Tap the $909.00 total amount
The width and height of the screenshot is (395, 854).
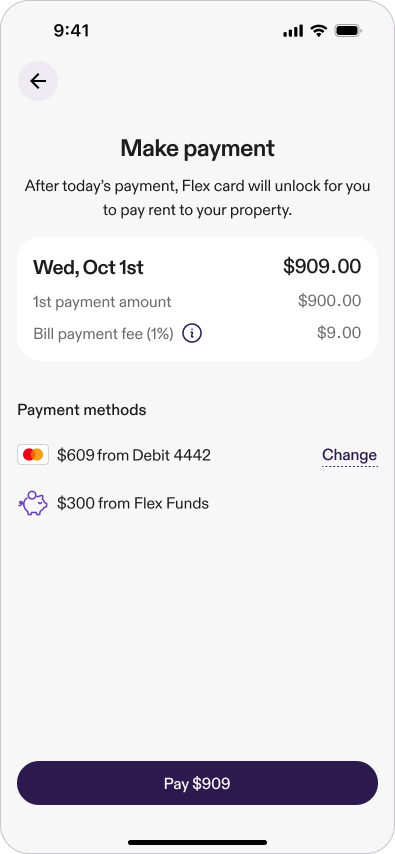pyautogui.click(x=322, y=267)
